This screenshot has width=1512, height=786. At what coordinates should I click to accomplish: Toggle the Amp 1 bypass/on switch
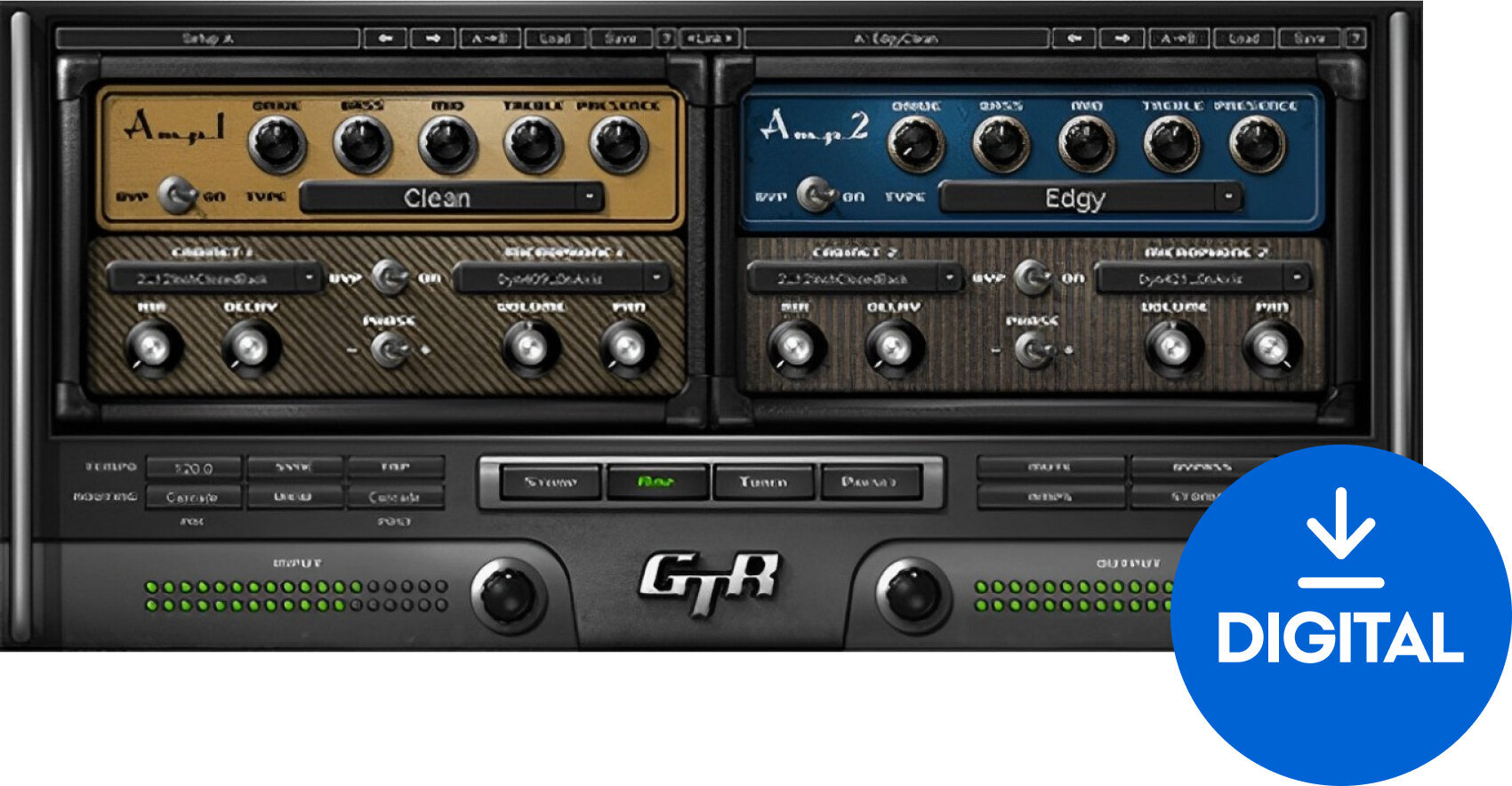(x=178, y=196)
